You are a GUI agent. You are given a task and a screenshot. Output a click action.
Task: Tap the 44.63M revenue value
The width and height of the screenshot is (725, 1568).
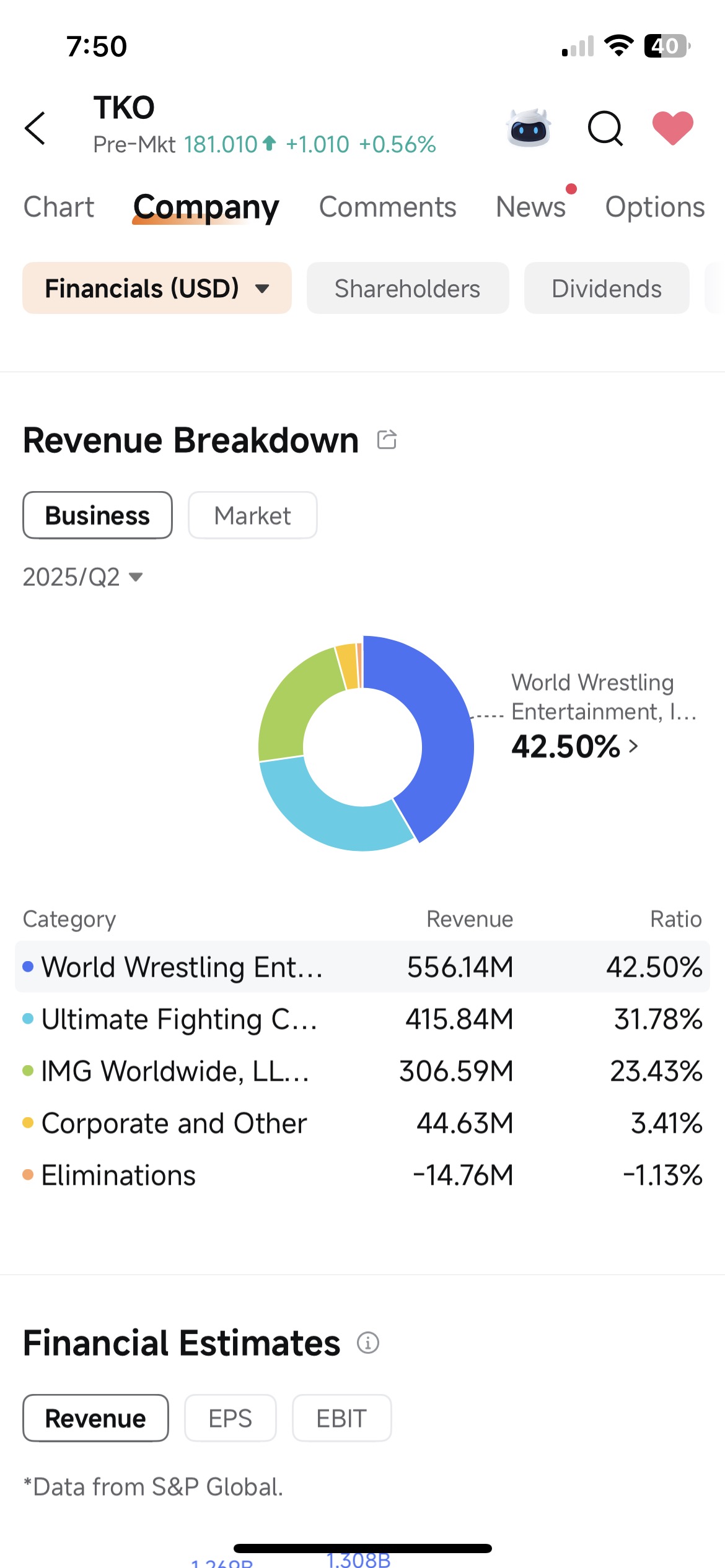click(x=465, y=1123)
